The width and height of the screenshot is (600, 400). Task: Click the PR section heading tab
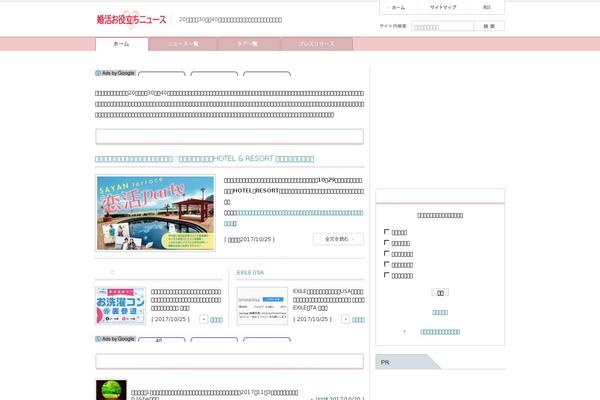pos(408,362)
